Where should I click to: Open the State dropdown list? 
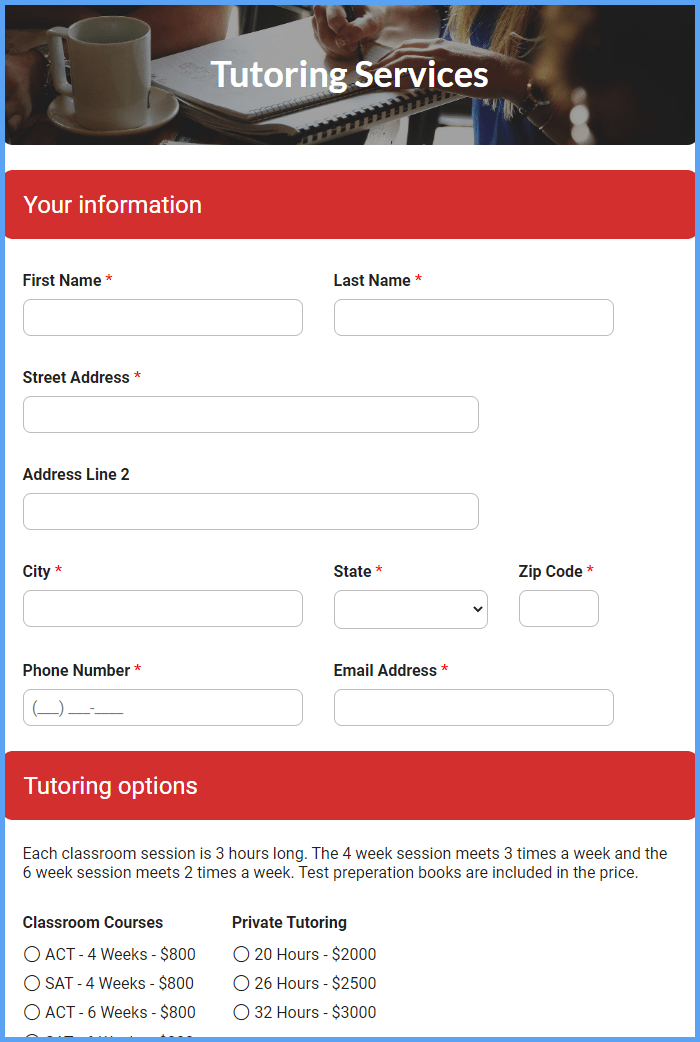[411, 609]
